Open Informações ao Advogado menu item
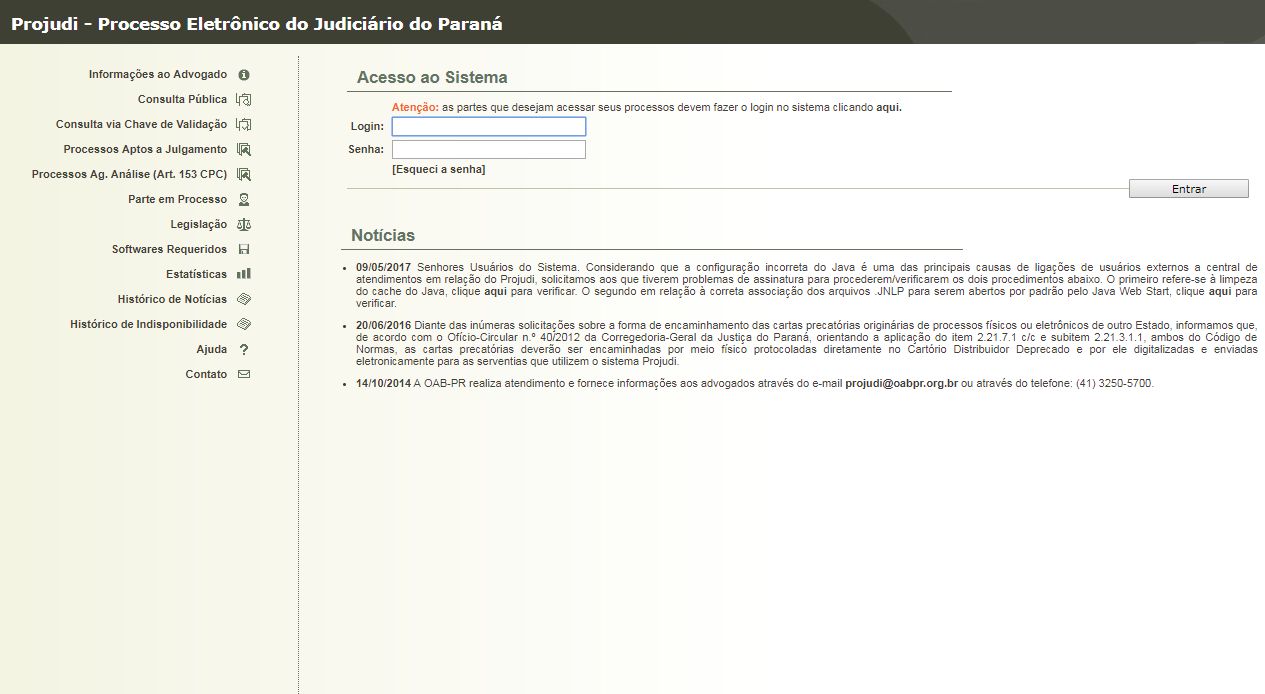Image resolution: width=1265 pixels, height=694 pixels. tap(158, 75)
